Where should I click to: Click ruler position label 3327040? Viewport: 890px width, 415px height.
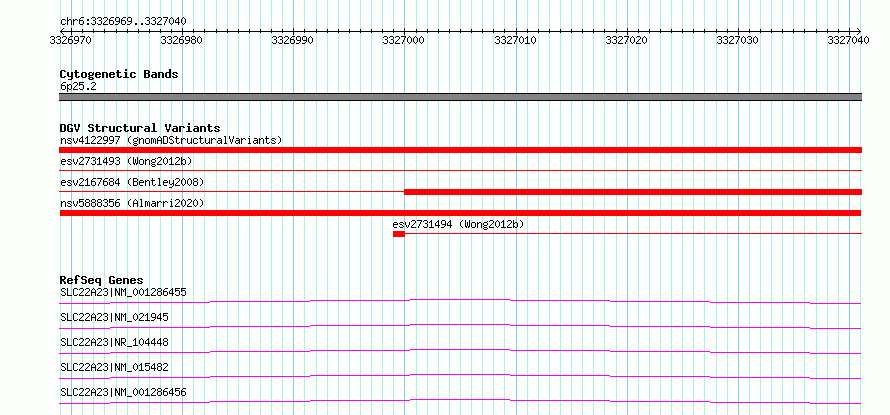pos(848,41)
